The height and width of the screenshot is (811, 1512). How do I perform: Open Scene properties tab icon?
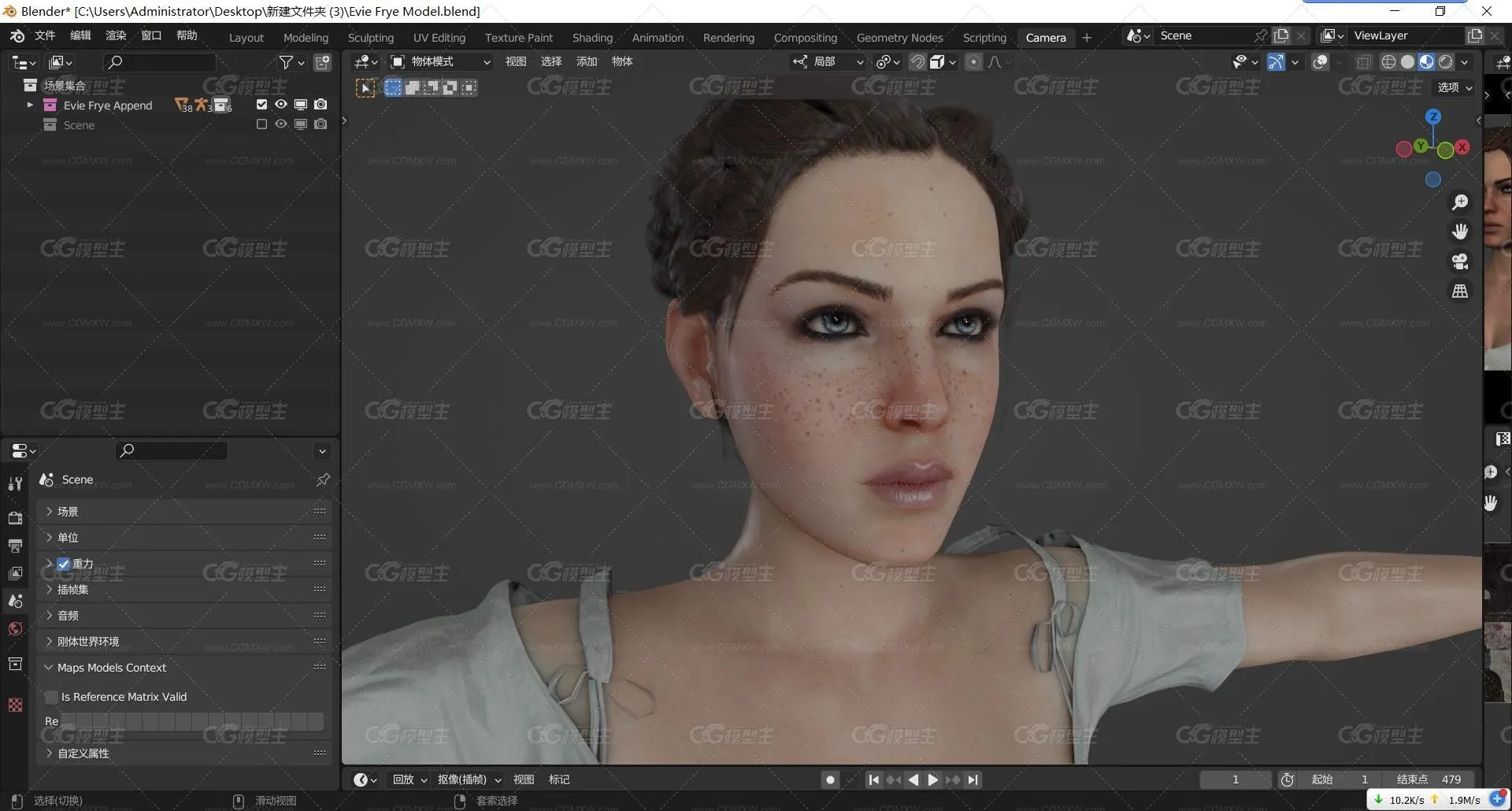(x=15, y=601)
